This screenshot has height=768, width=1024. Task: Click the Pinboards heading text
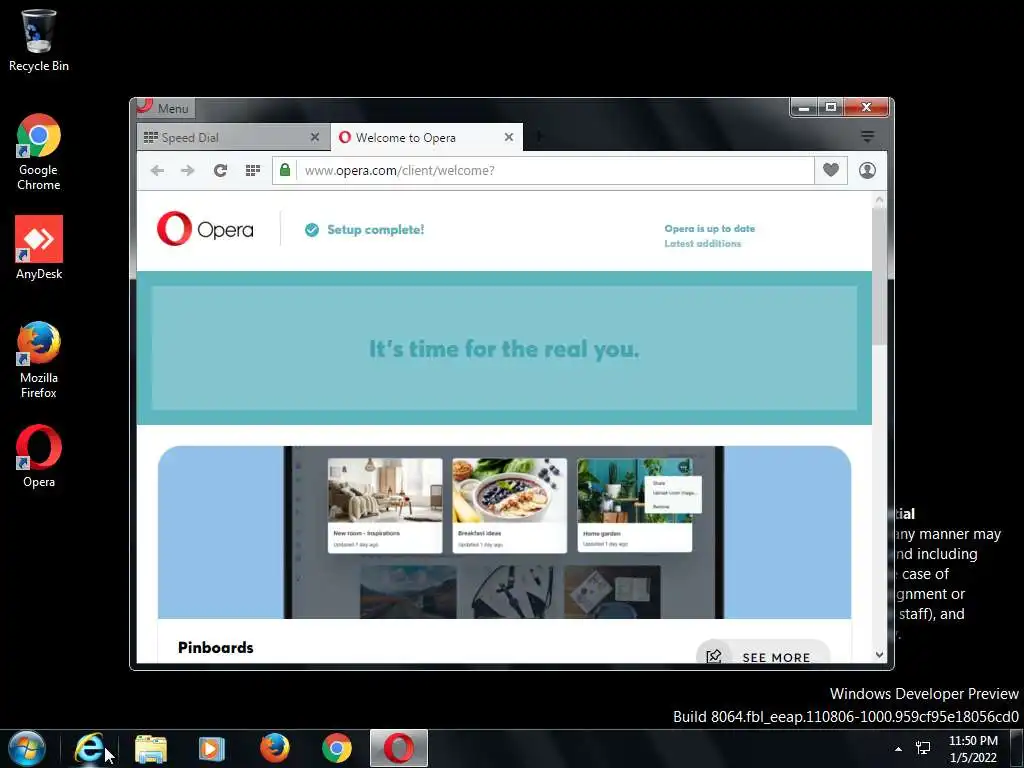216,647
